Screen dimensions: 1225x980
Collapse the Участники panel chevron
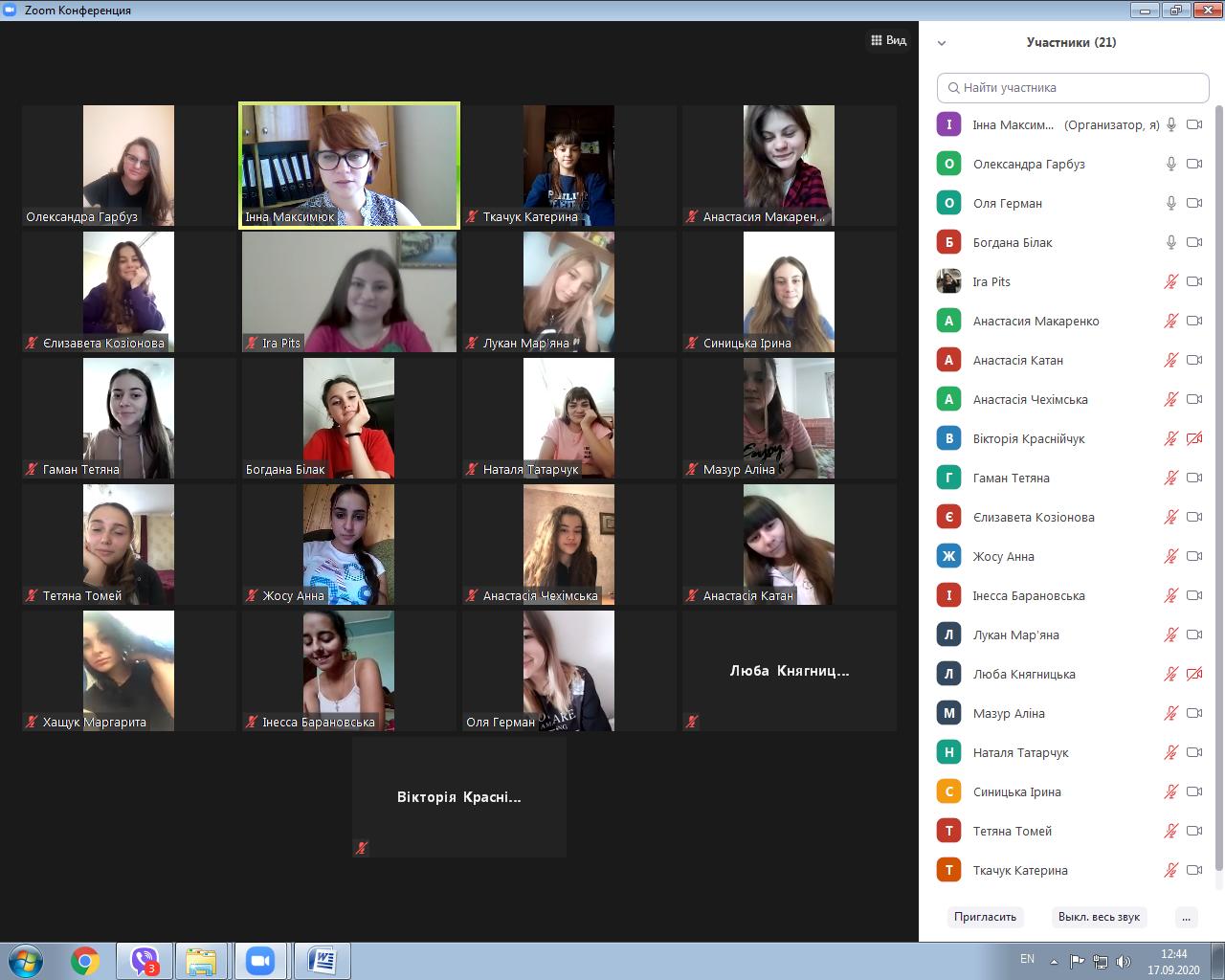942,43
